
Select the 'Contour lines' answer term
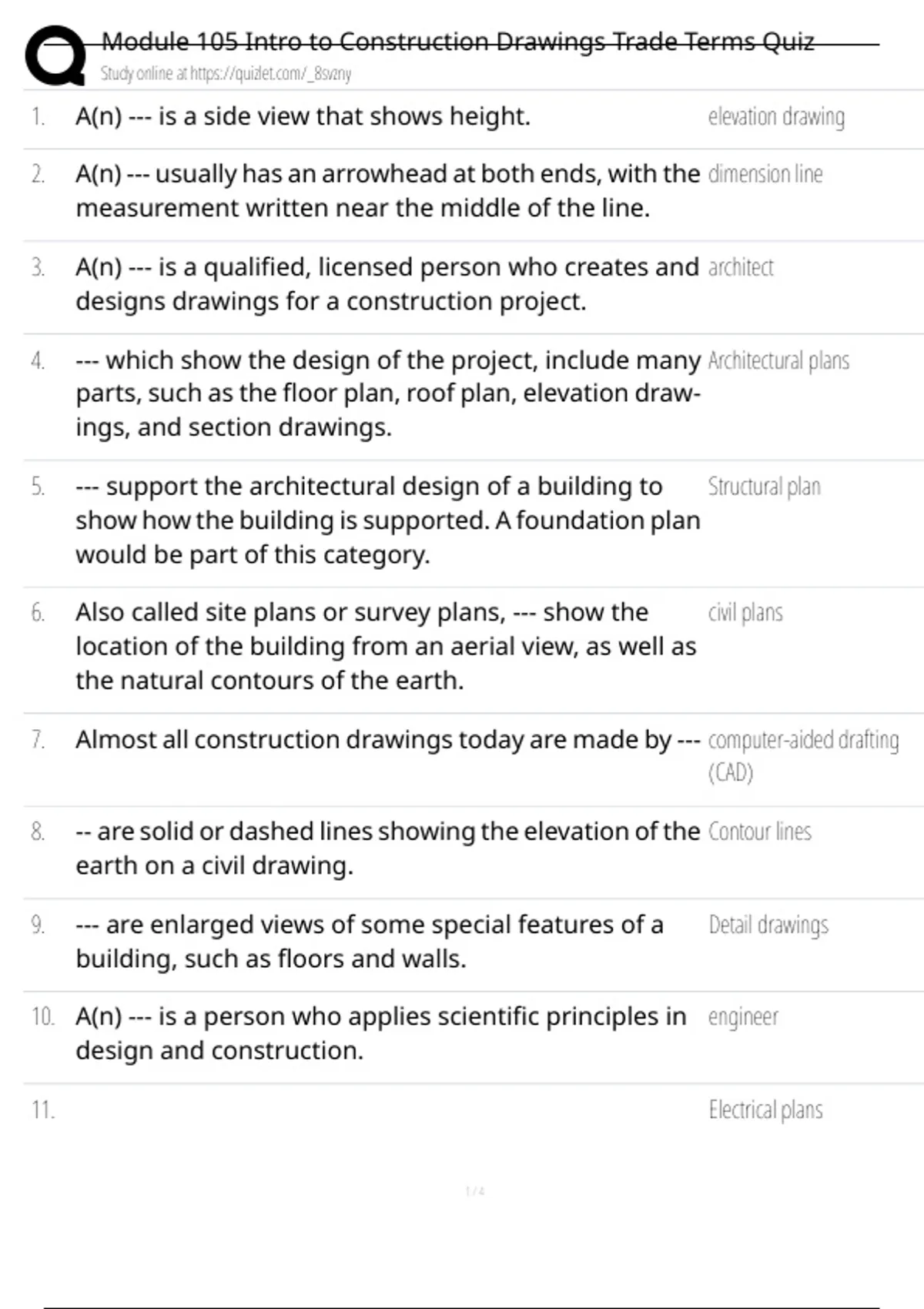click(x=760, y=832)
